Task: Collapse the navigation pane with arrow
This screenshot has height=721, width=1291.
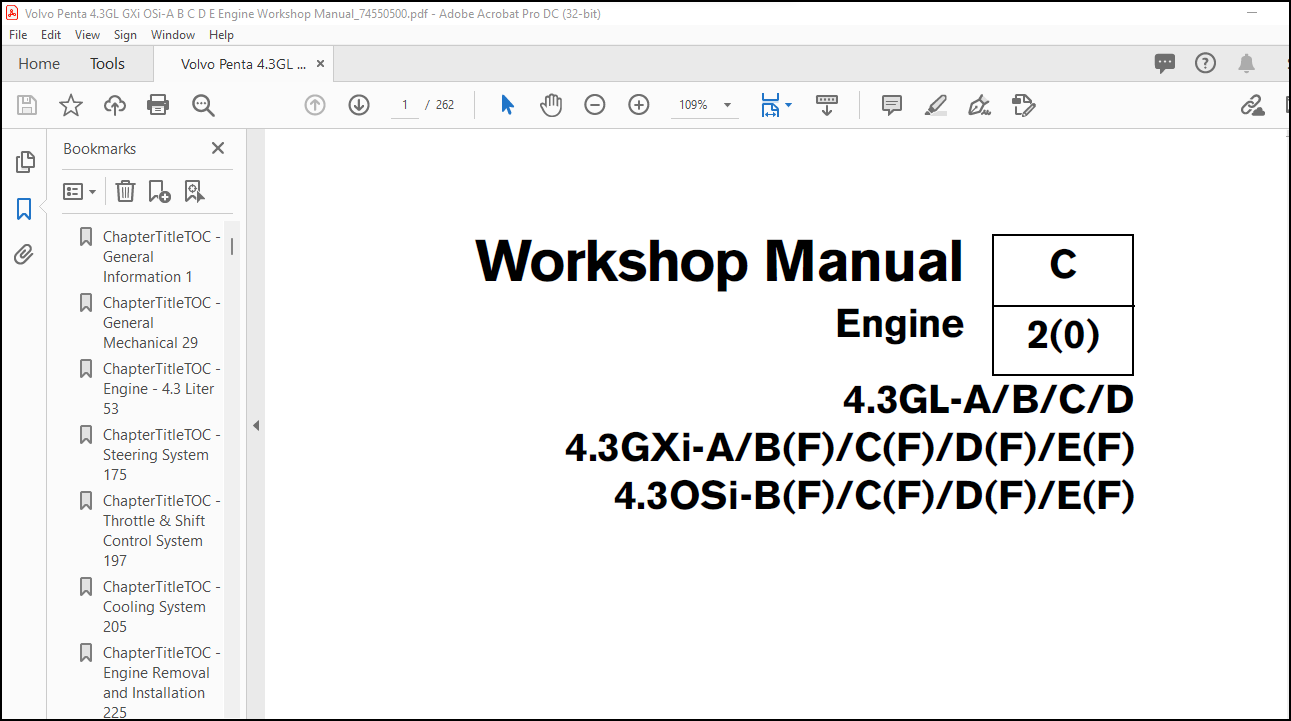Action: pos(255,425)
